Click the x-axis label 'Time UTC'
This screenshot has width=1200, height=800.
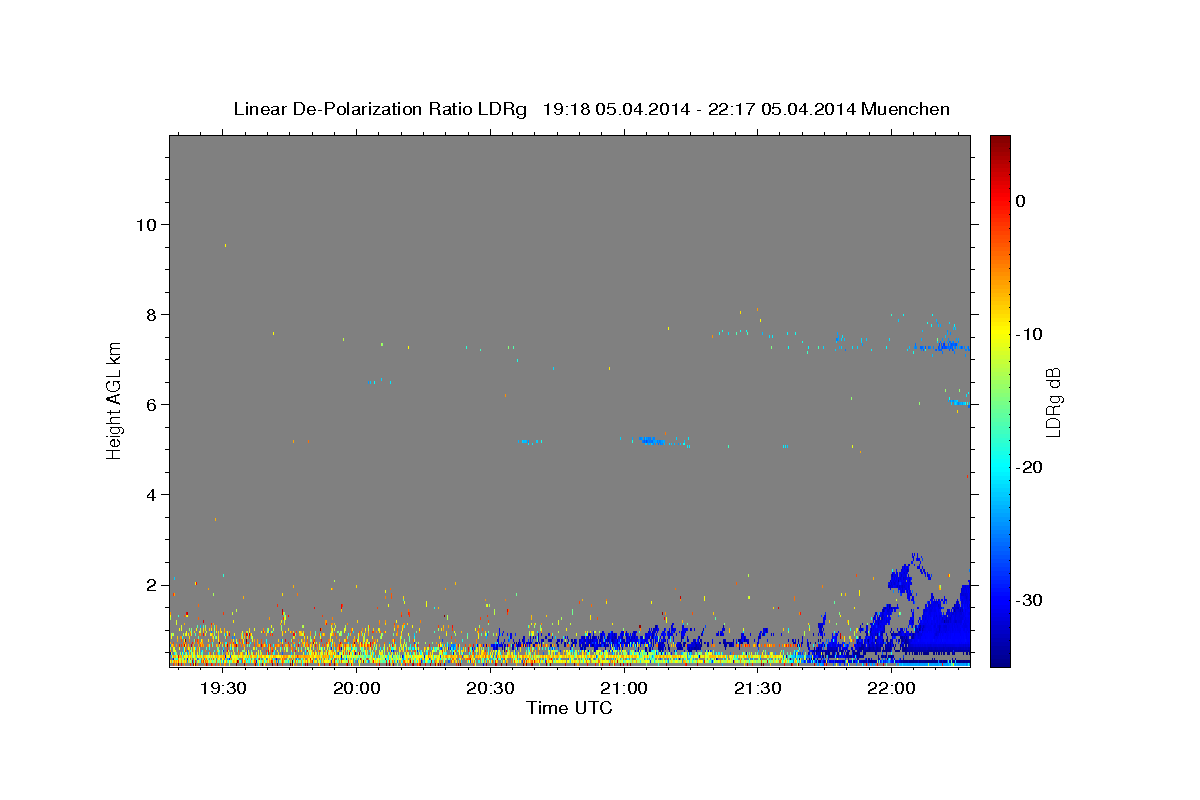(x=569, y=708)
